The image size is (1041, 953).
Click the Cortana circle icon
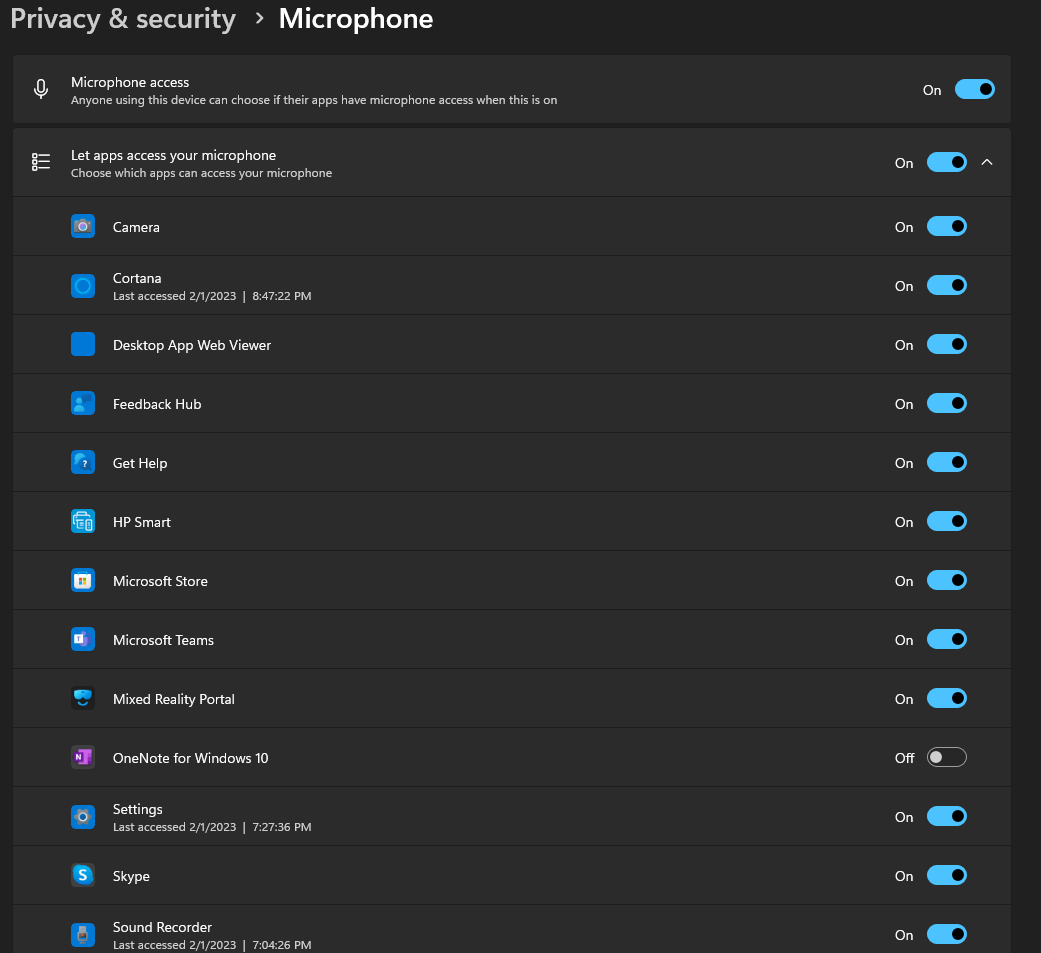tap(83, 286)
